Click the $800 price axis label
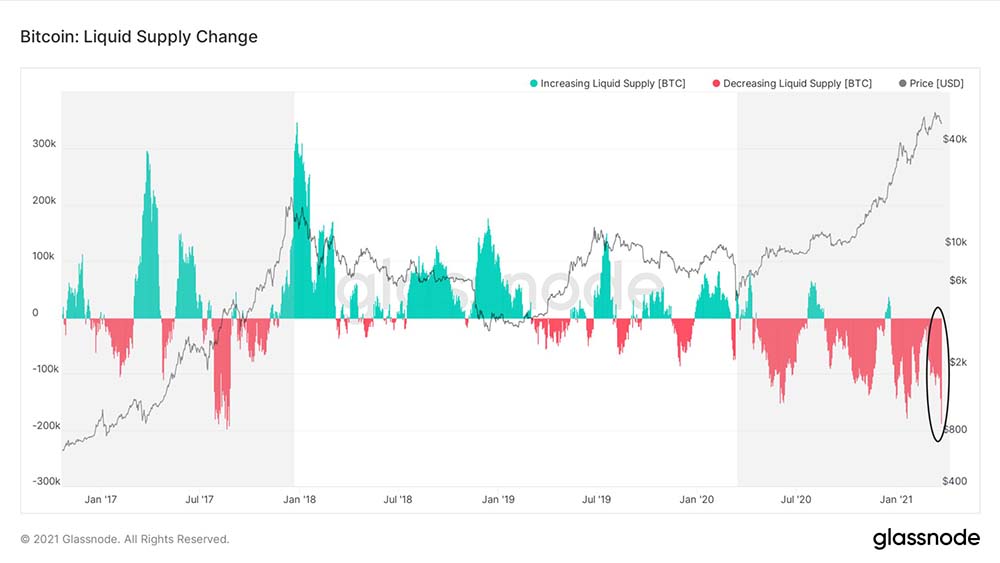Screen dimensions: 1000x563 [955, 429]
